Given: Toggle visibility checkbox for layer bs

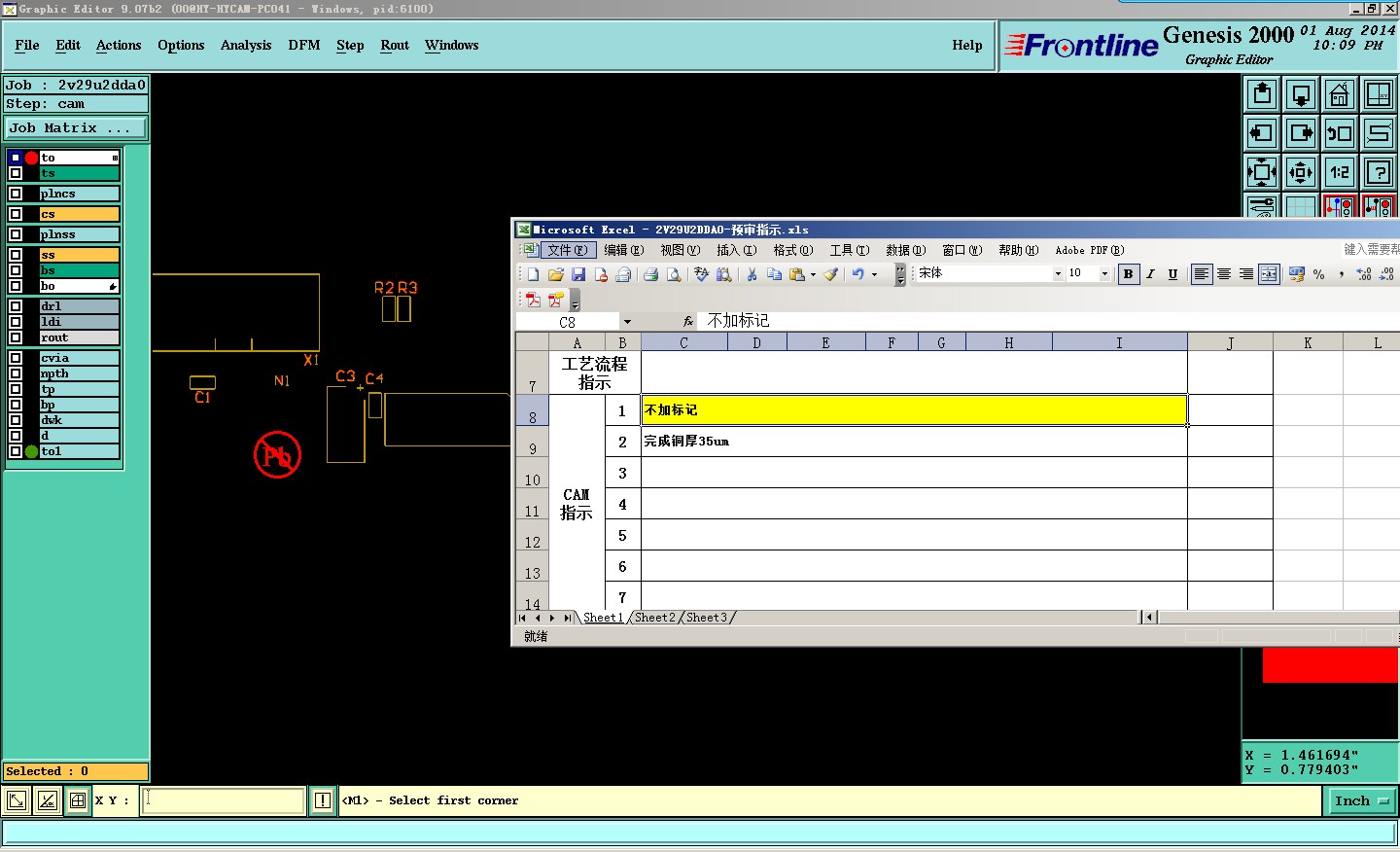Looking at the screenshot, I should pyautogui.click(x=16, y=270).
